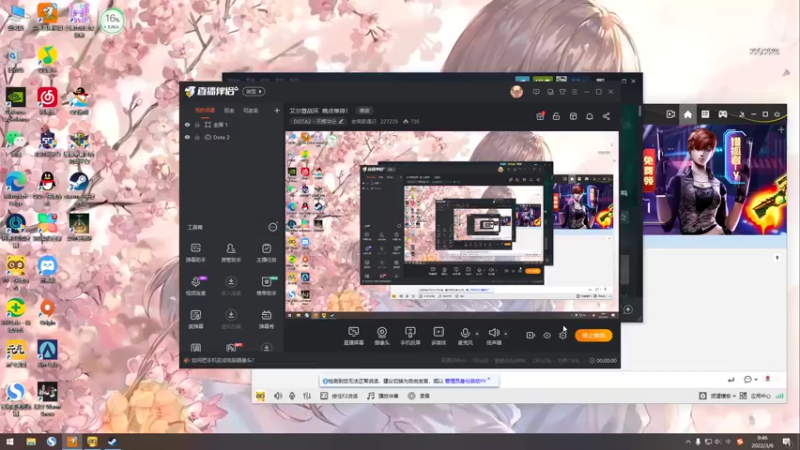This screenshot has width=800, height=450.
Task: Click the recording option in the YY bar
Action: (419, 396)
